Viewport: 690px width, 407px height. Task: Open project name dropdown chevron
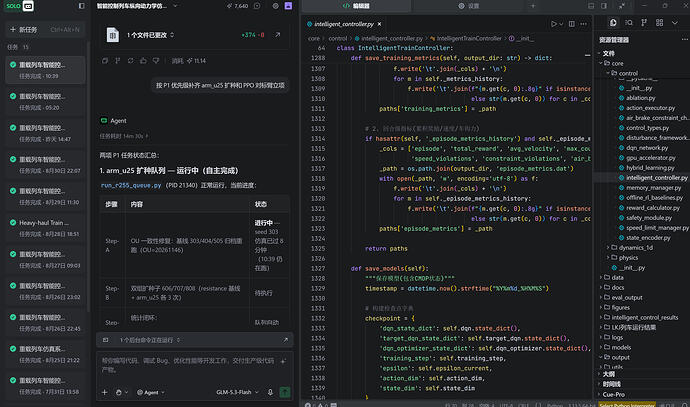pos(175,6)
